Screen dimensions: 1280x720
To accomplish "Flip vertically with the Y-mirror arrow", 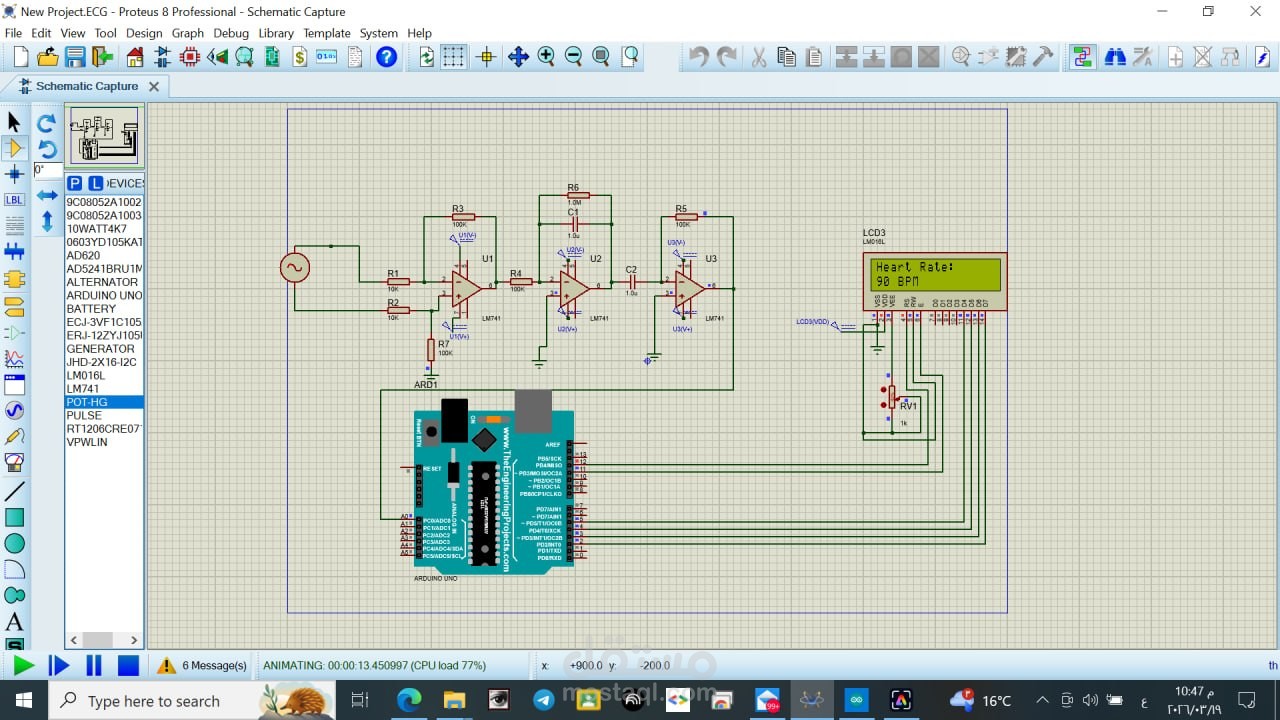I will [x=47, y=222].
